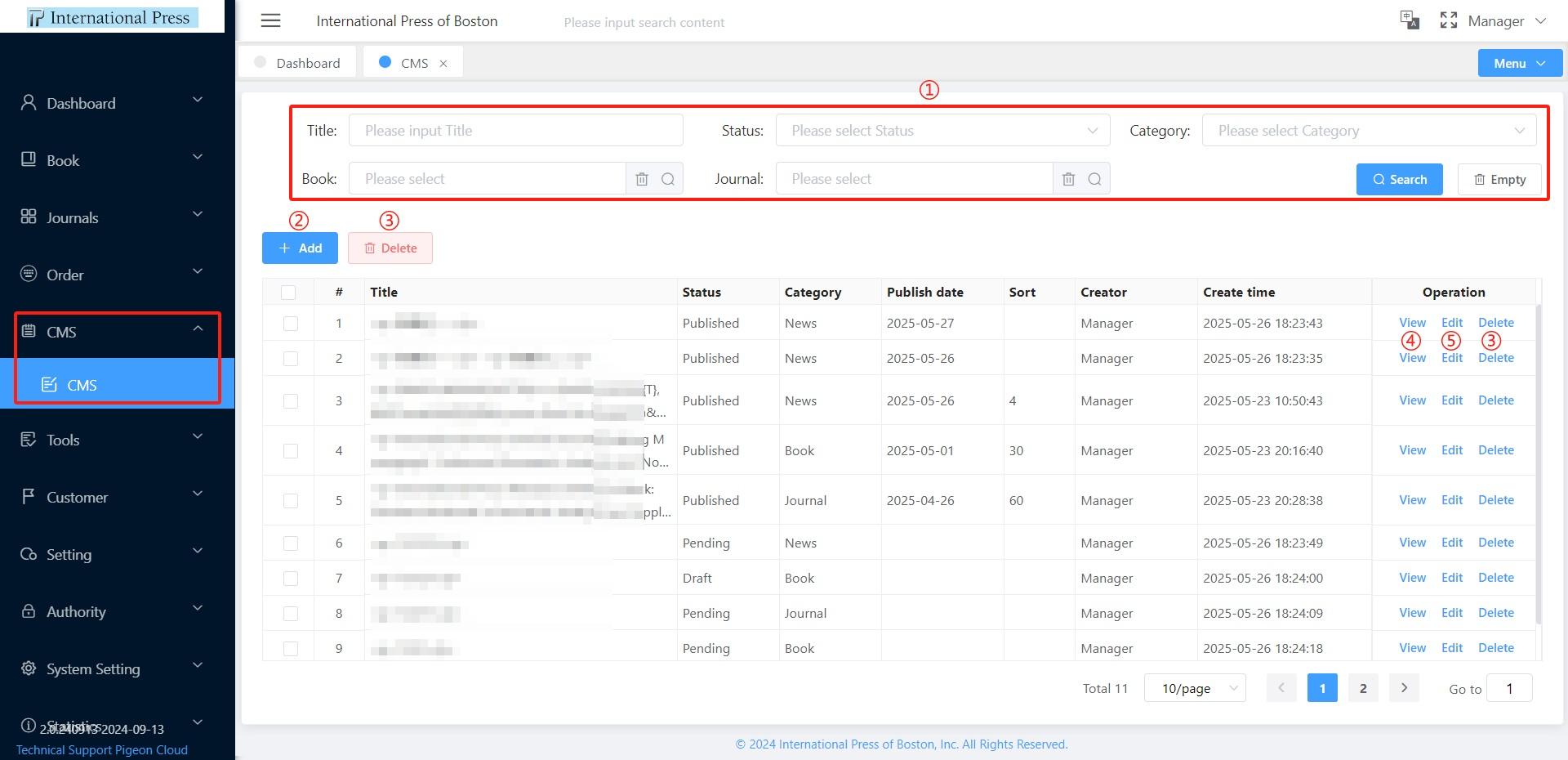This screenshot has height=760, width=1568.
Task: Click the Go to page number field
Action: coord(1509,688)
